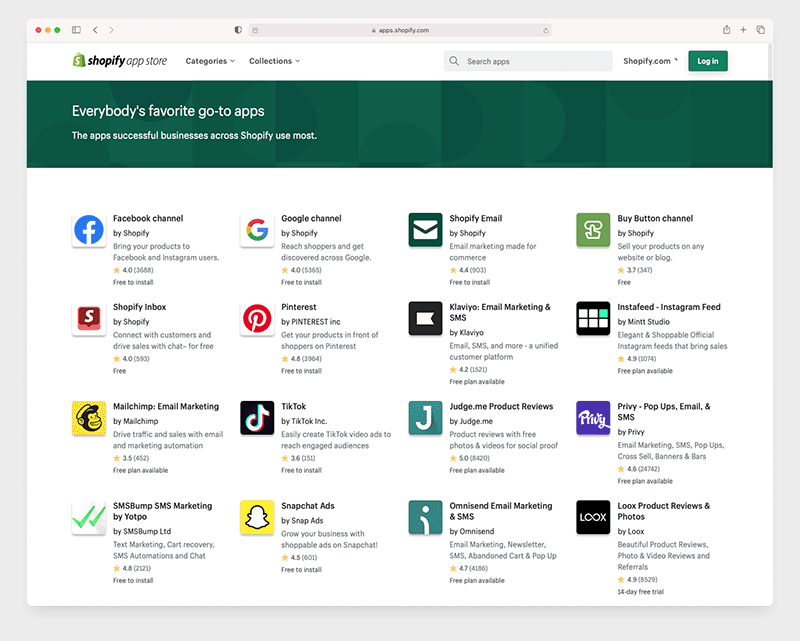Click the Log in button
This screenshot has width=800, height=641.
coord(708,61)
